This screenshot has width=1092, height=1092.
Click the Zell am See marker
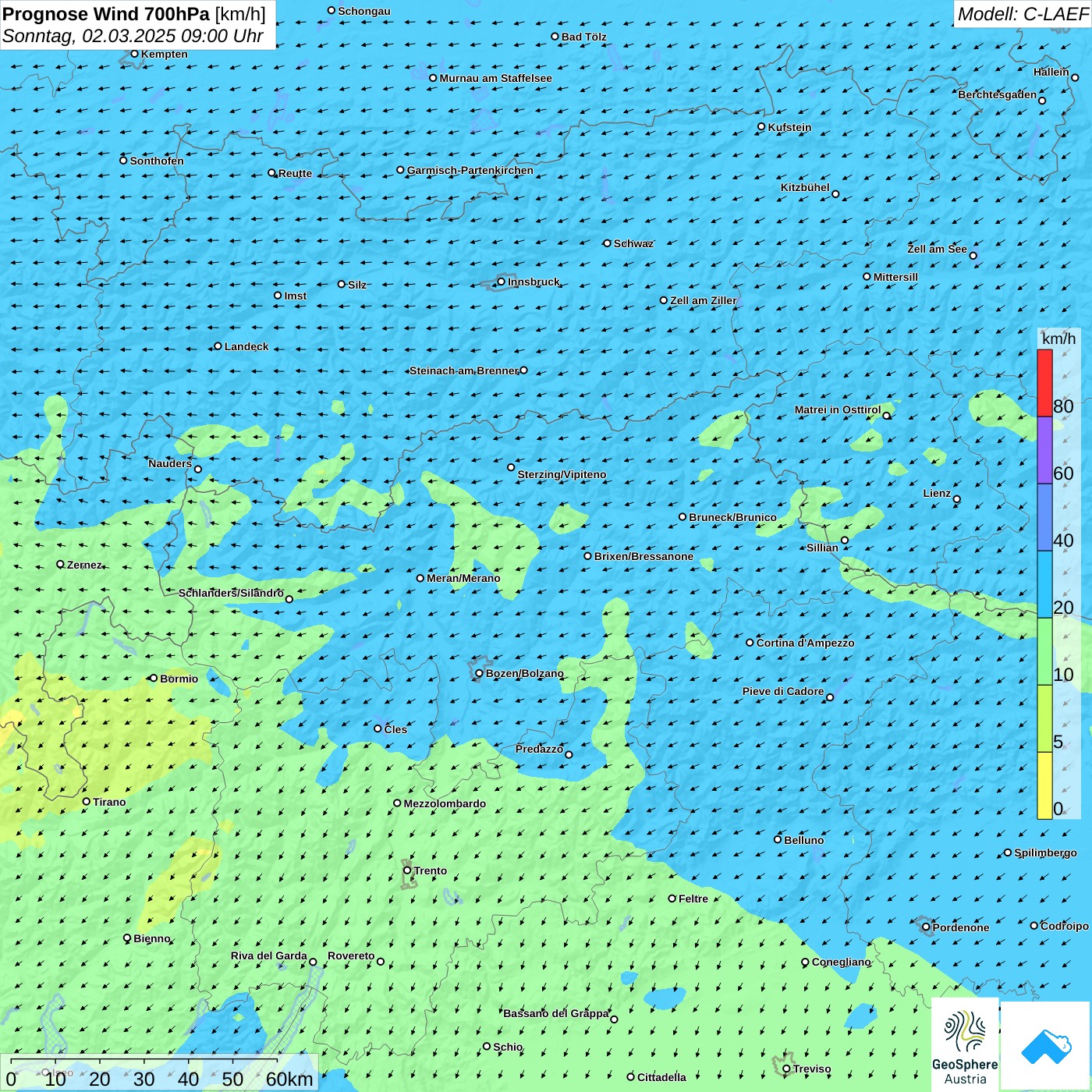(x=973, y=255)
